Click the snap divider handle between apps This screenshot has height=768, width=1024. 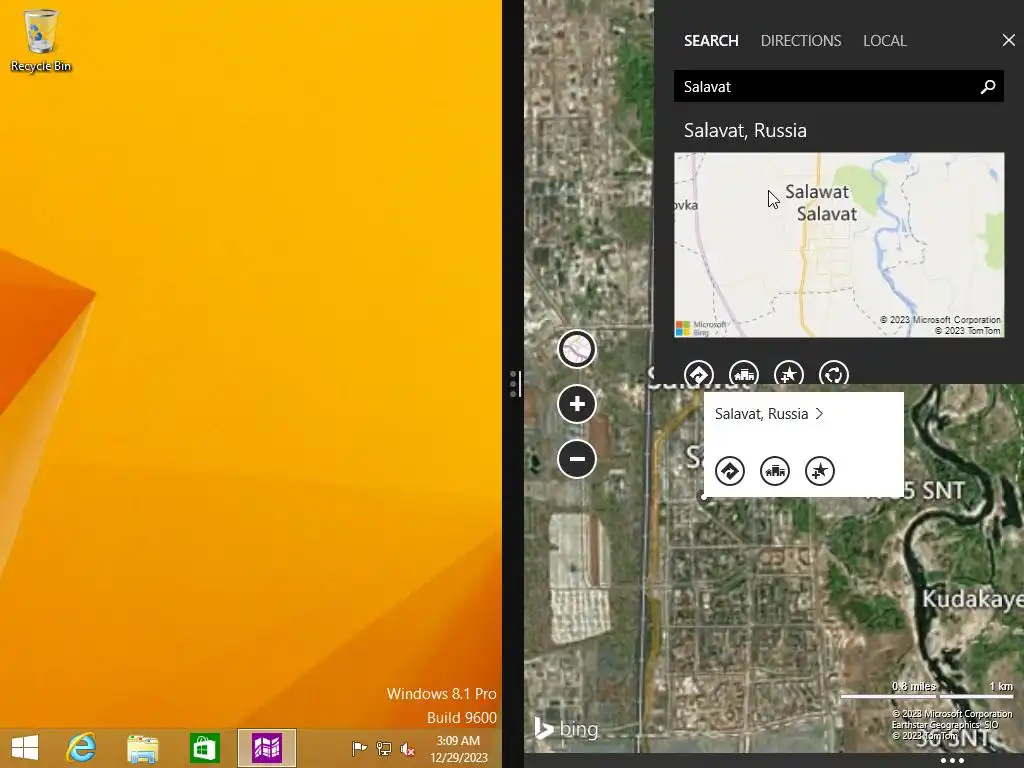[x=513, y=384]
